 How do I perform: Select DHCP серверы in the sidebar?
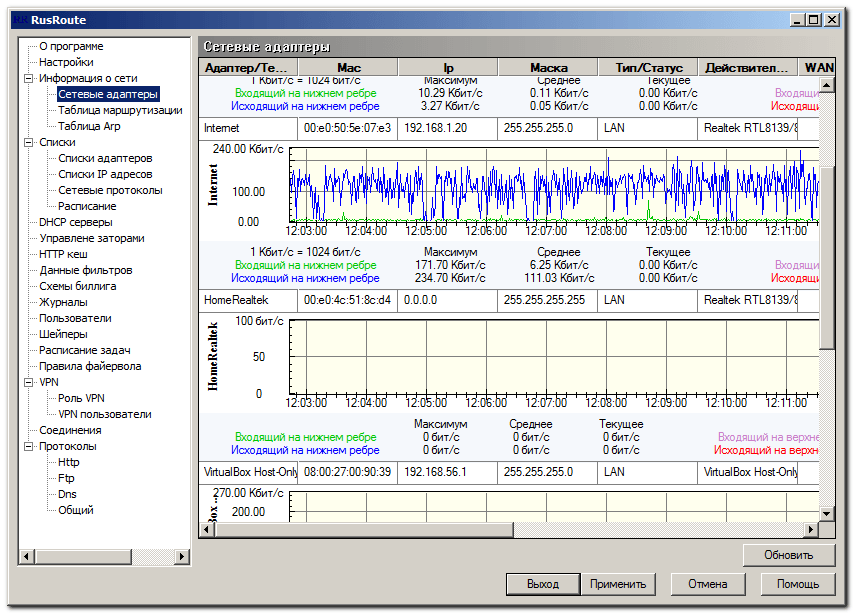point(75,222)
